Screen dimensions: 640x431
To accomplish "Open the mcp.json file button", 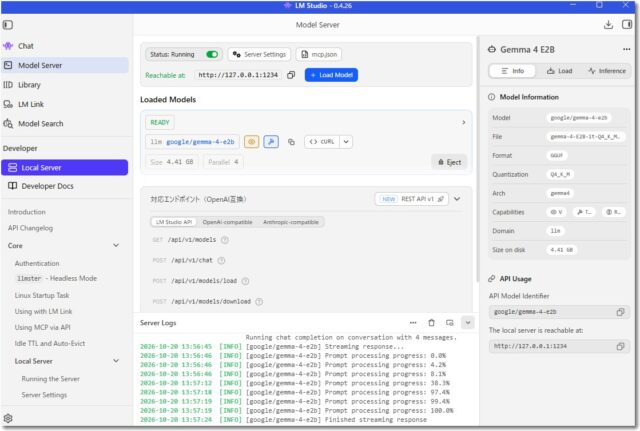I will point(319,54).
